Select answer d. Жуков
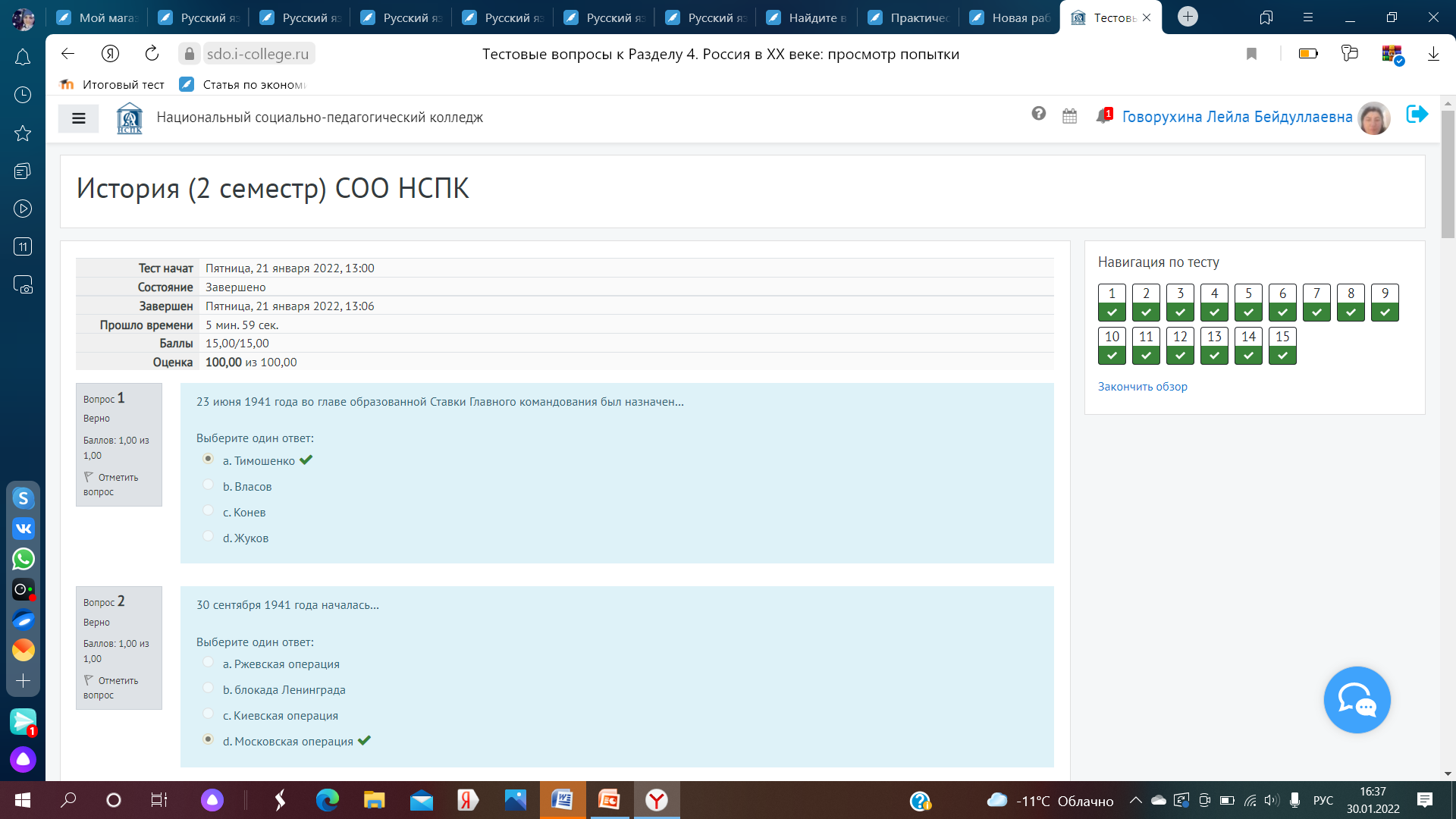Viewport: 1456px width, 819px height. 208,535
